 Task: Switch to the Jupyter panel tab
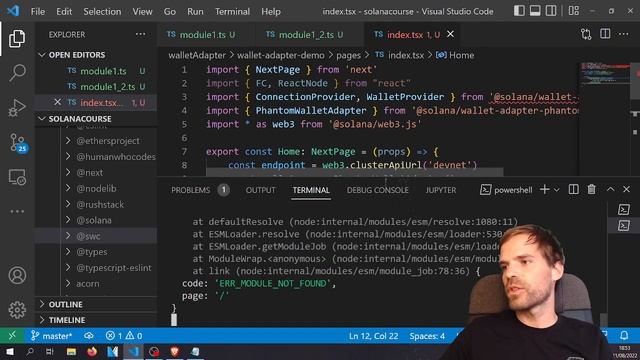441,190
